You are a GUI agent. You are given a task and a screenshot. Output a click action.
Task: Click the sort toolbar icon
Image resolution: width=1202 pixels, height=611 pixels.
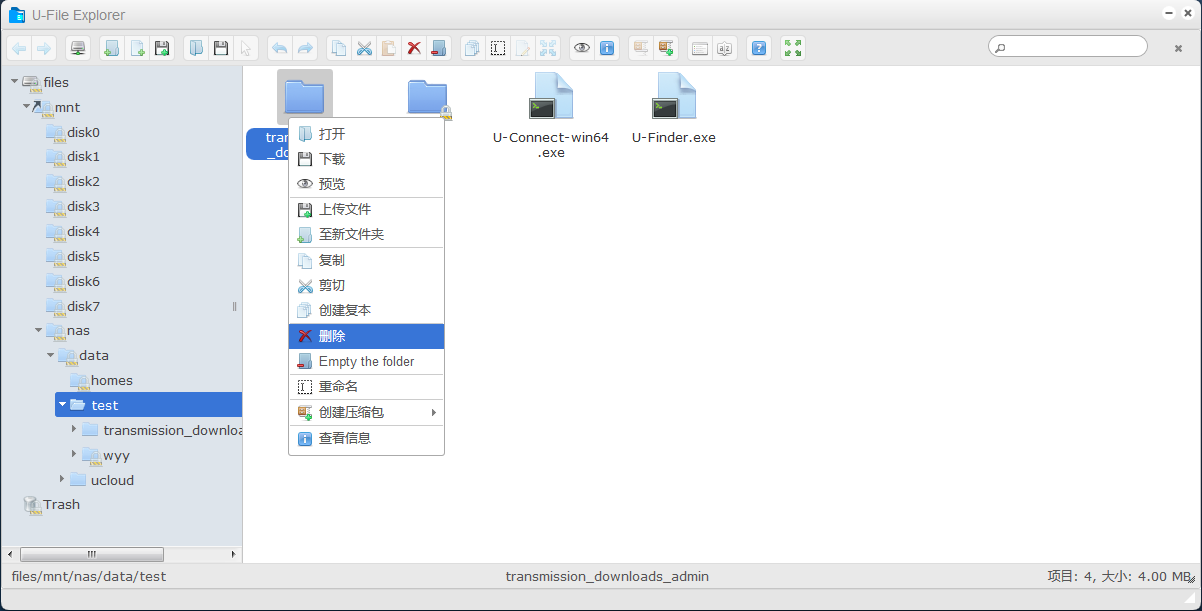tap(724, 48)
